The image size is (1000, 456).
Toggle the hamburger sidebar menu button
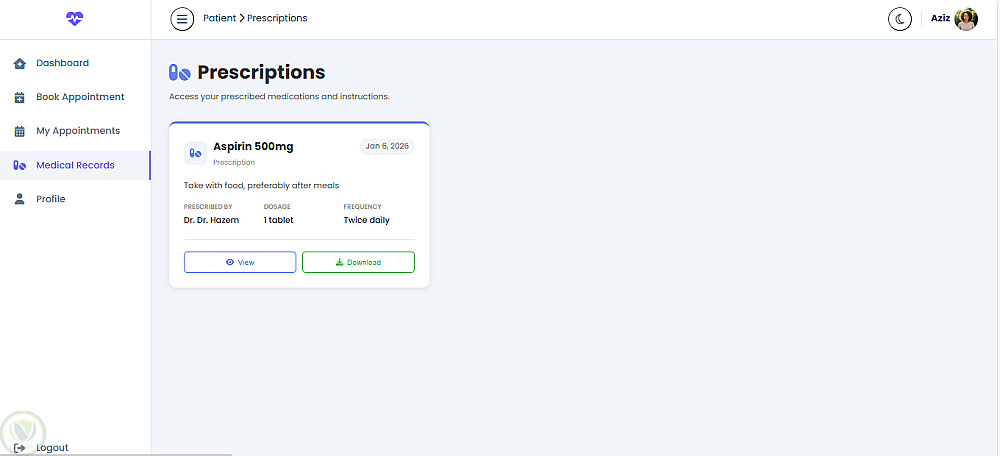[x=182, y=18]
